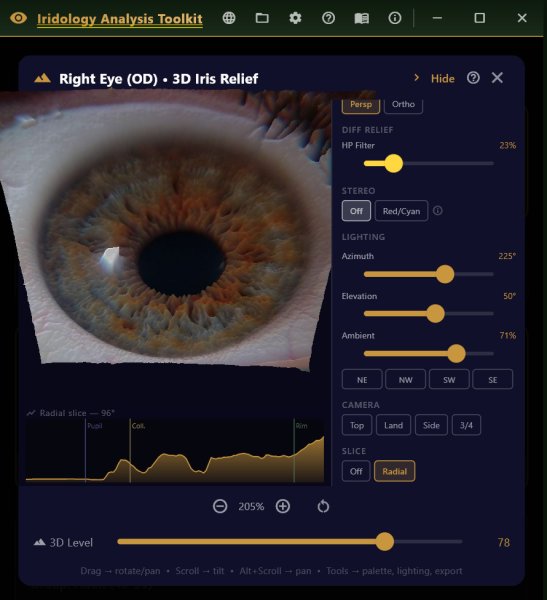Click the Iridology Analysis Toolkit title link
This screenshot has width=547, height=600.
pos(120,19)
